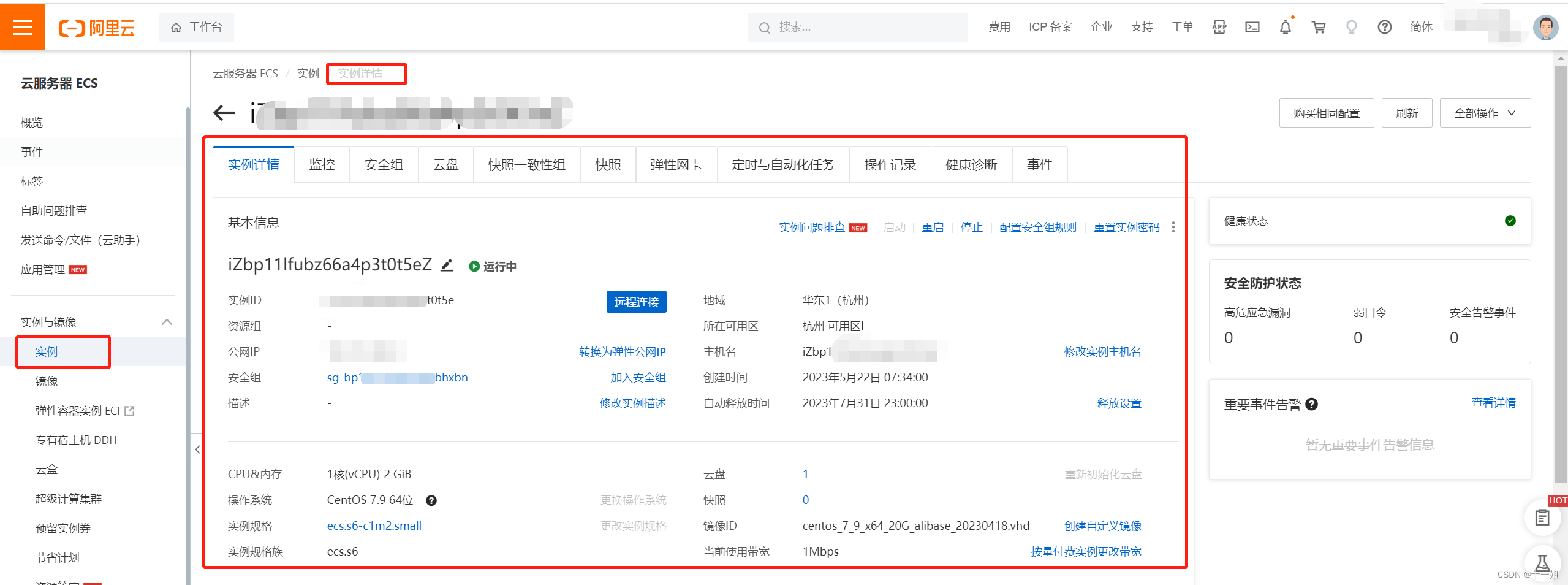1568x585 pixels.
Task: Click 修改实例描述 link
Action: tap(632, 403)
